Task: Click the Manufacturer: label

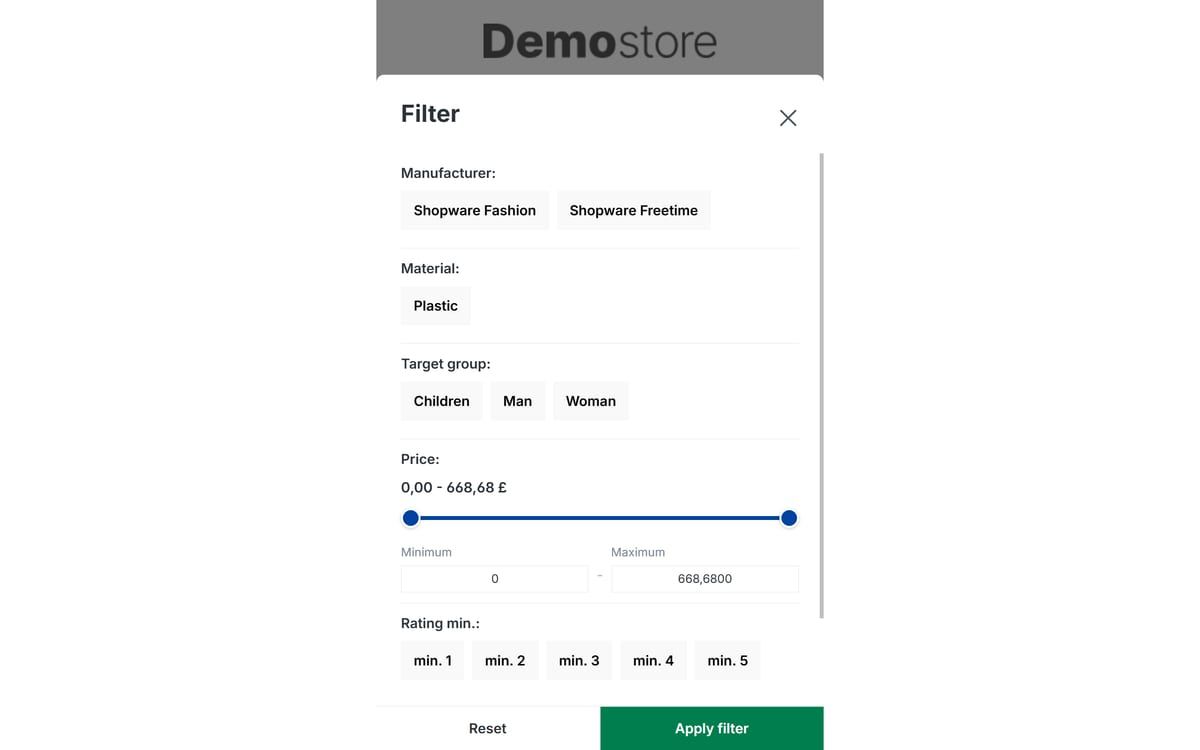Action: tap(448, 173)
